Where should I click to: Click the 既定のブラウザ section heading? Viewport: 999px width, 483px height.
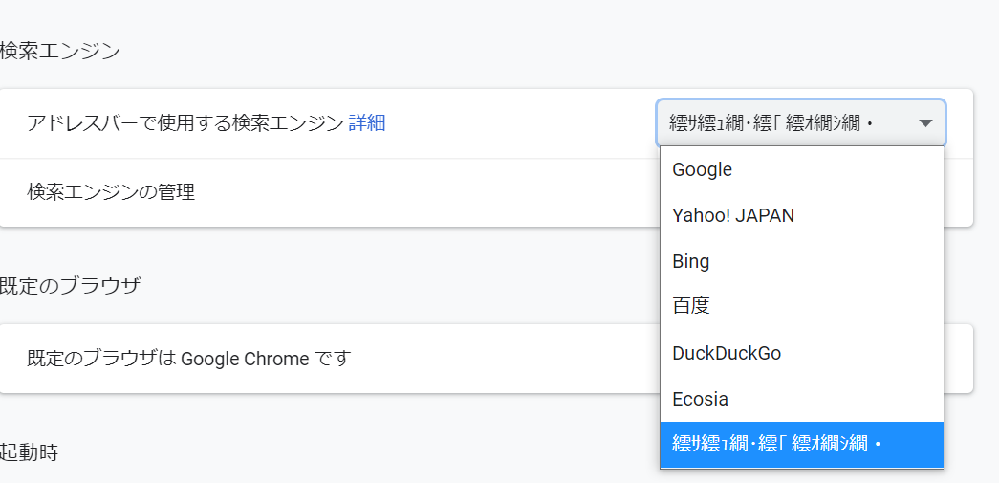[70, 286]
